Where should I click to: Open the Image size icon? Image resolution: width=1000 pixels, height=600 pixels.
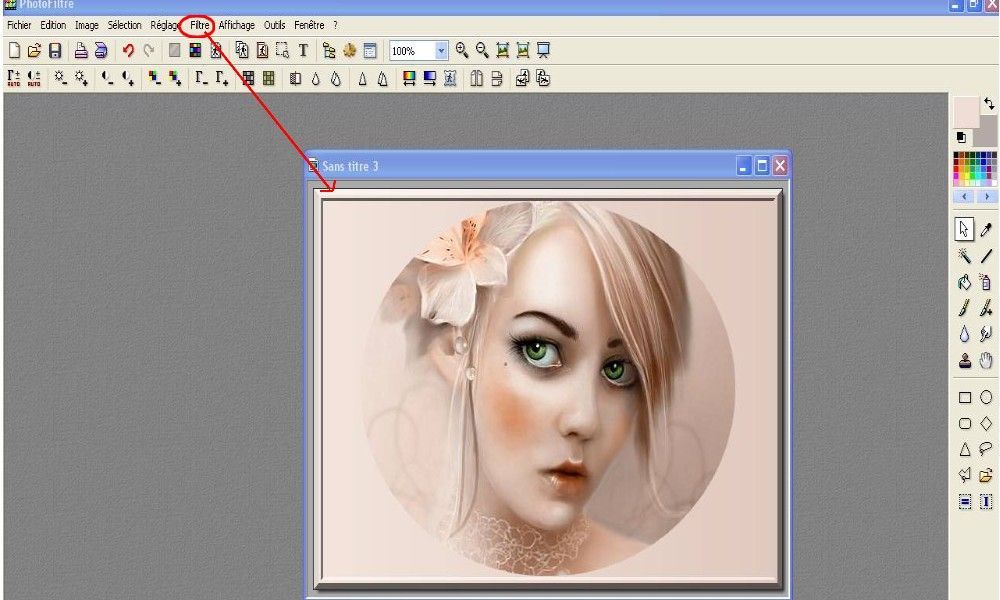(242, 50)
